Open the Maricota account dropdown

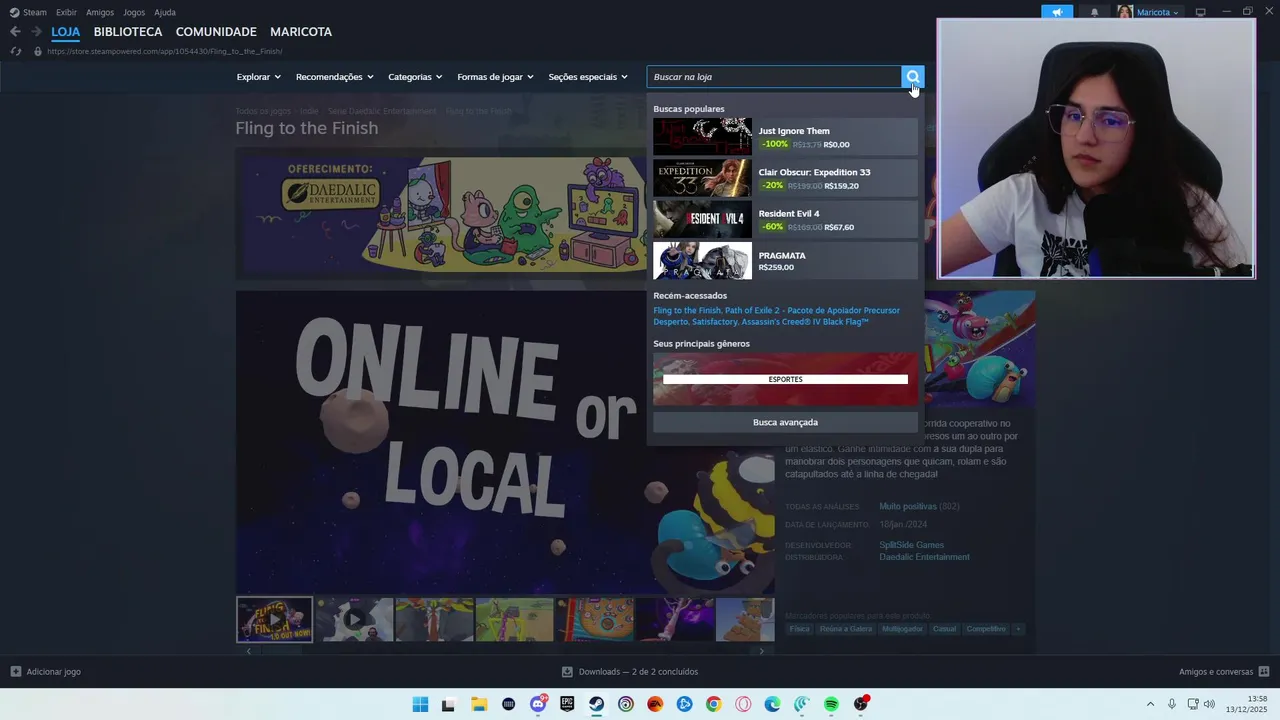pos(1158,12)
